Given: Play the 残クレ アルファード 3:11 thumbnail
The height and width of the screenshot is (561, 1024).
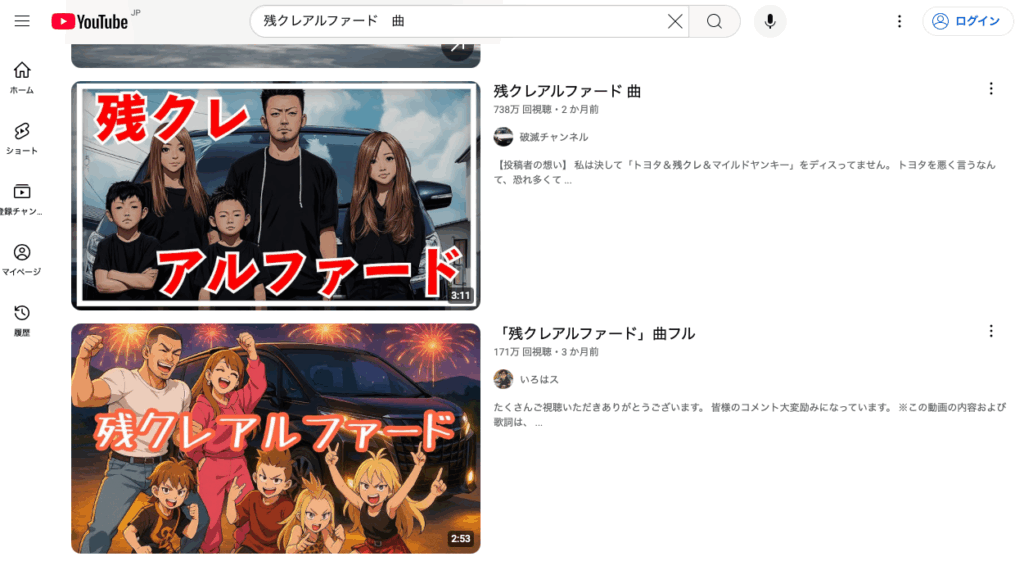Looking at the screenshot, I should point(276,195).
